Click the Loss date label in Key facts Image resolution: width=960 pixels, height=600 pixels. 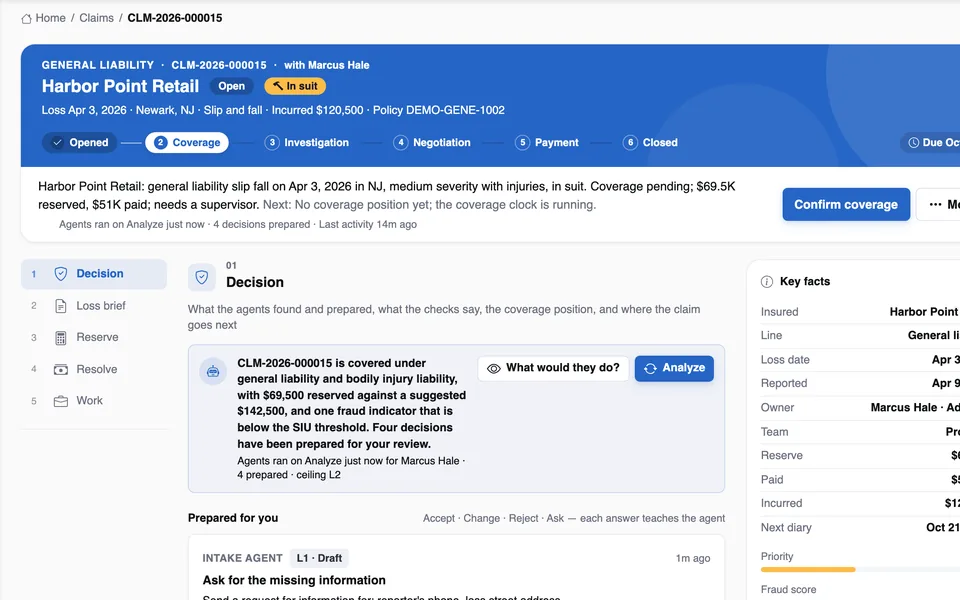click(785, 359)
